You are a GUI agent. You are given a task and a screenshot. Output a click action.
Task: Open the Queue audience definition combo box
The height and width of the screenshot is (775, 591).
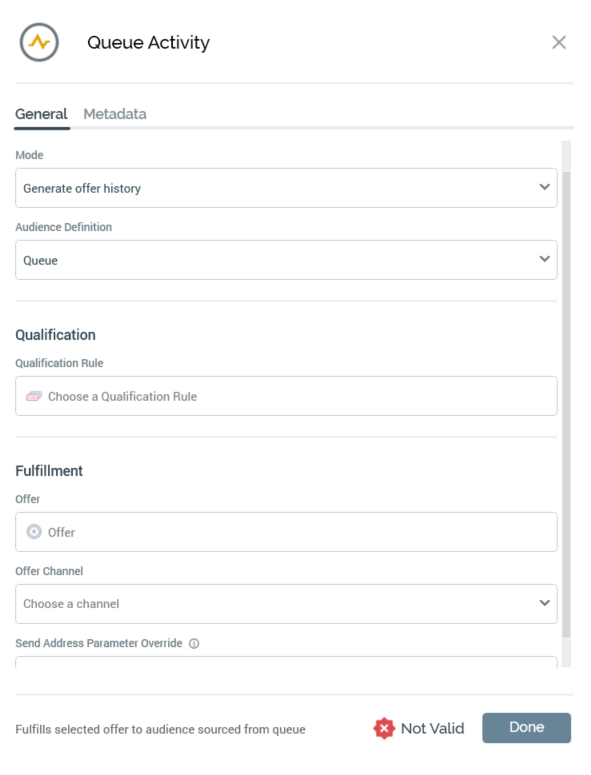pos(286,260)
